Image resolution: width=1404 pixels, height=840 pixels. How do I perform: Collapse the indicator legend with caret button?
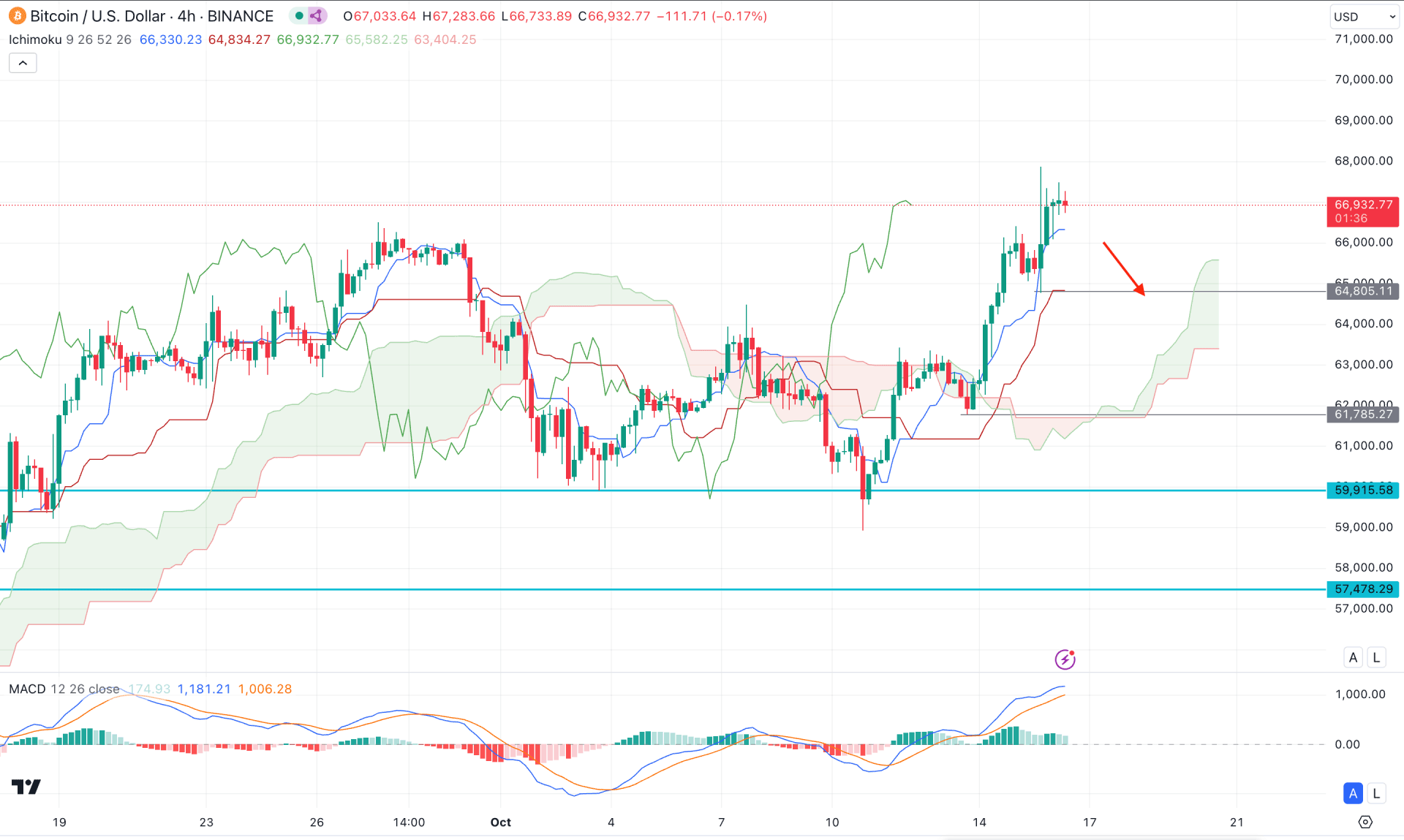pyautogui.click(x=23, y=64)
